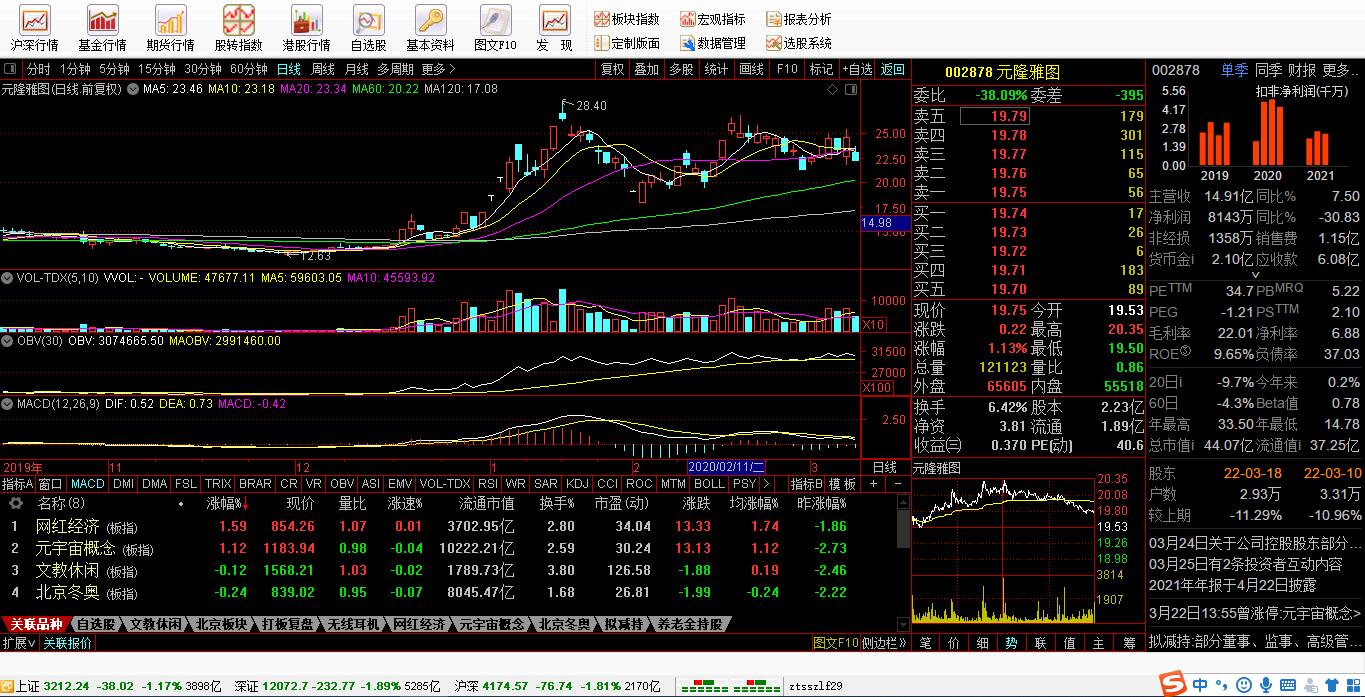Expand the MA indicator dropdown arrow
The width and height of the screenshot is (1365, 697).
pyautogui.click(x=133, y=89)
